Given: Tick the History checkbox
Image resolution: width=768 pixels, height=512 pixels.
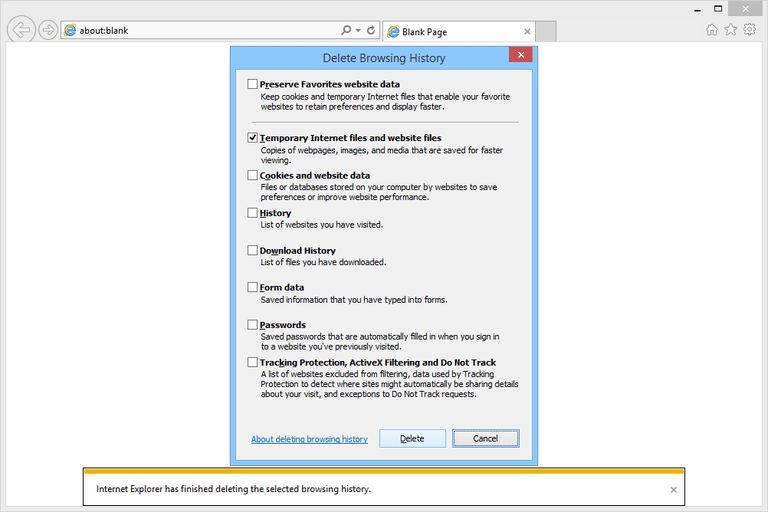Looking at the screenshot, I should 252,213.
